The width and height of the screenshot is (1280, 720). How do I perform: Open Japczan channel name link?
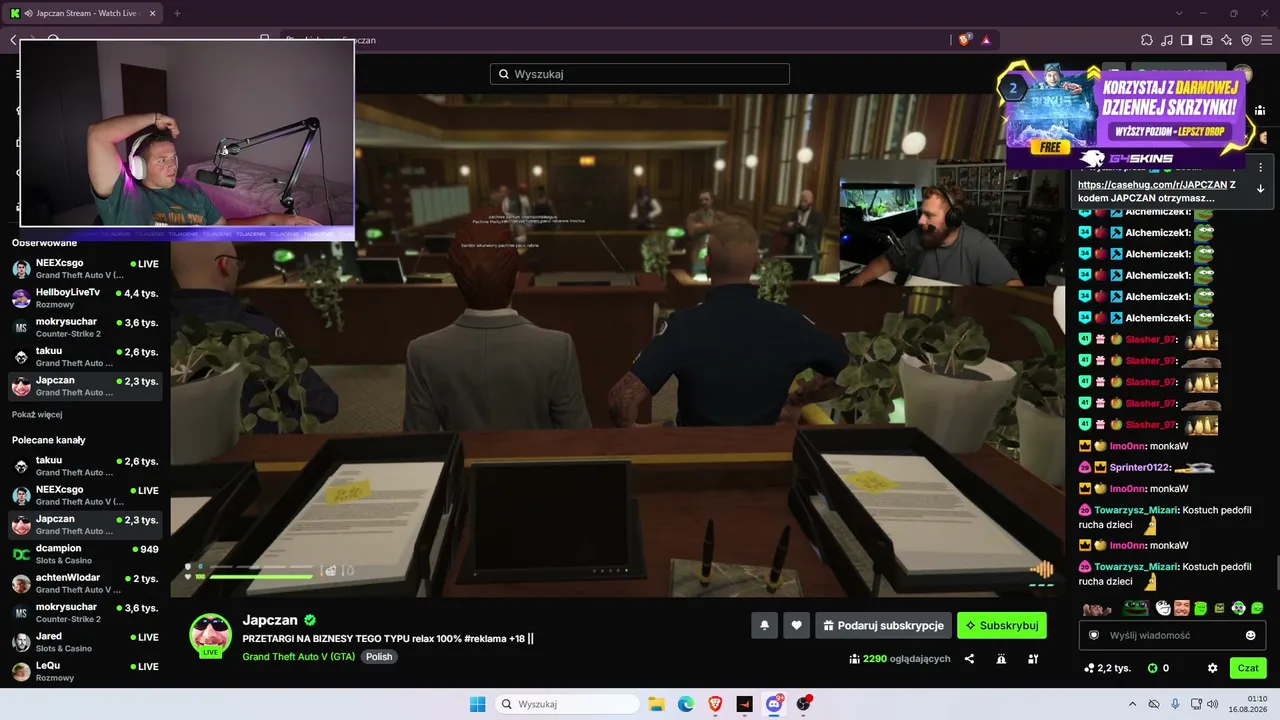(x=271, y=620)
